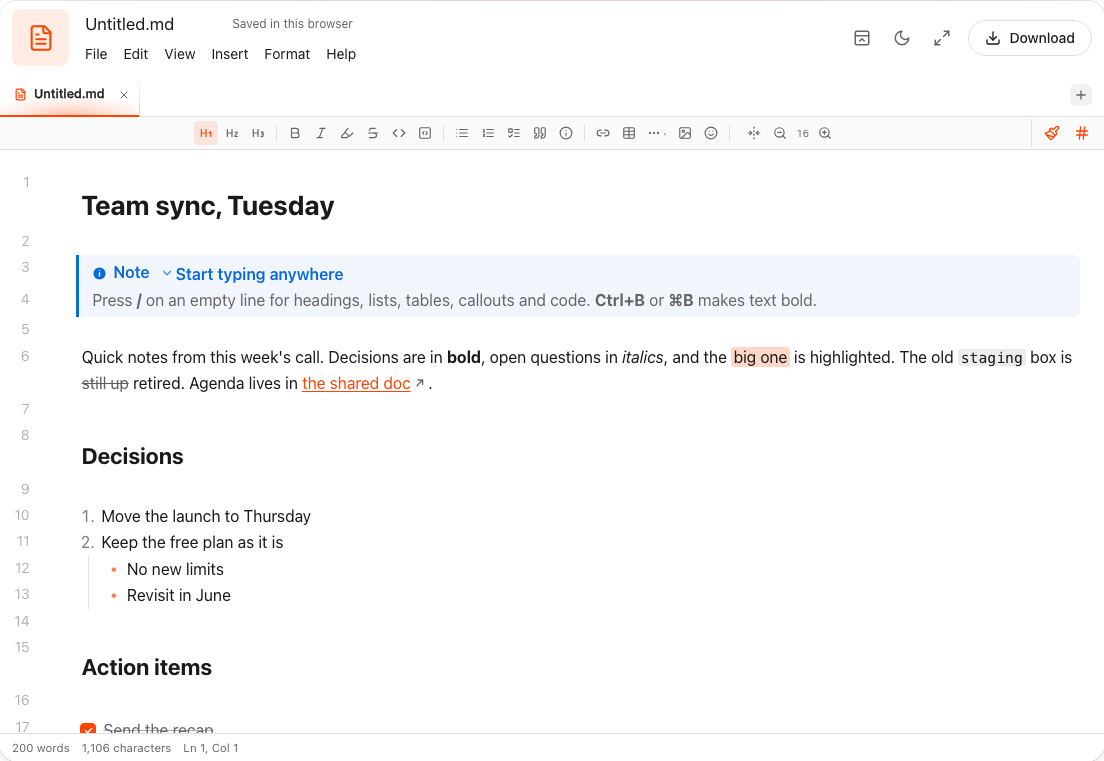This screenshot has height=761, width=1104.
Task: Insert an image
Action: [x=685, y=133]
